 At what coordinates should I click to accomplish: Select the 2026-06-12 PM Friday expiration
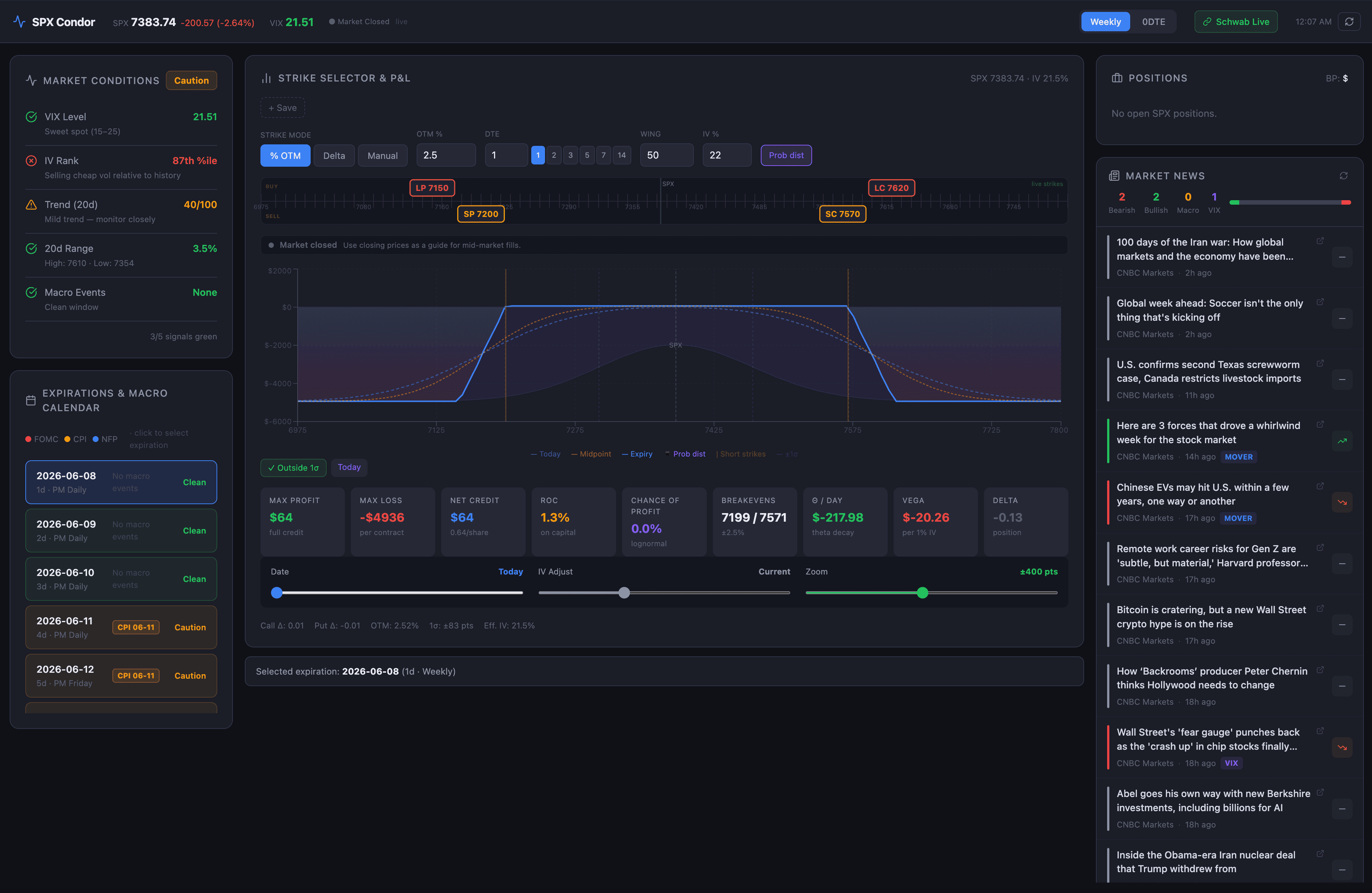(121, 676)
